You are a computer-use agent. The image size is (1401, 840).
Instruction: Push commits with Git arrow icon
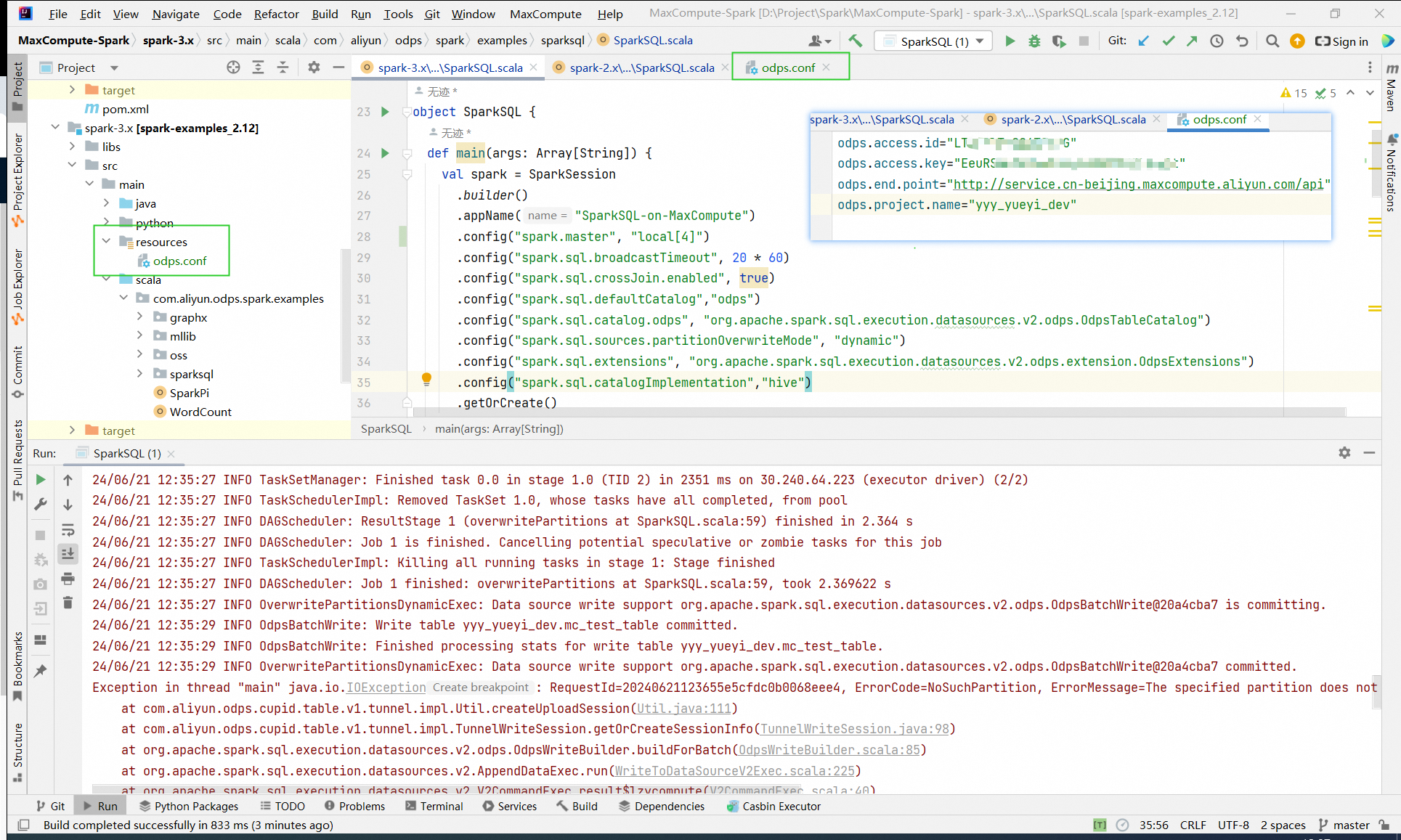point(1192,41)
